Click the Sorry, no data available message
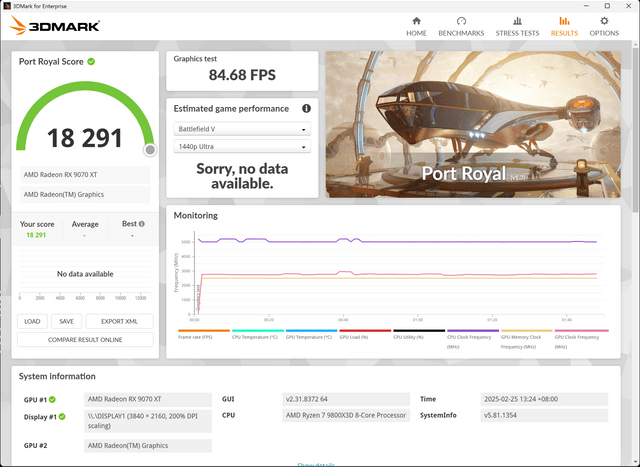Screen dimensions: 640x467 242,176
